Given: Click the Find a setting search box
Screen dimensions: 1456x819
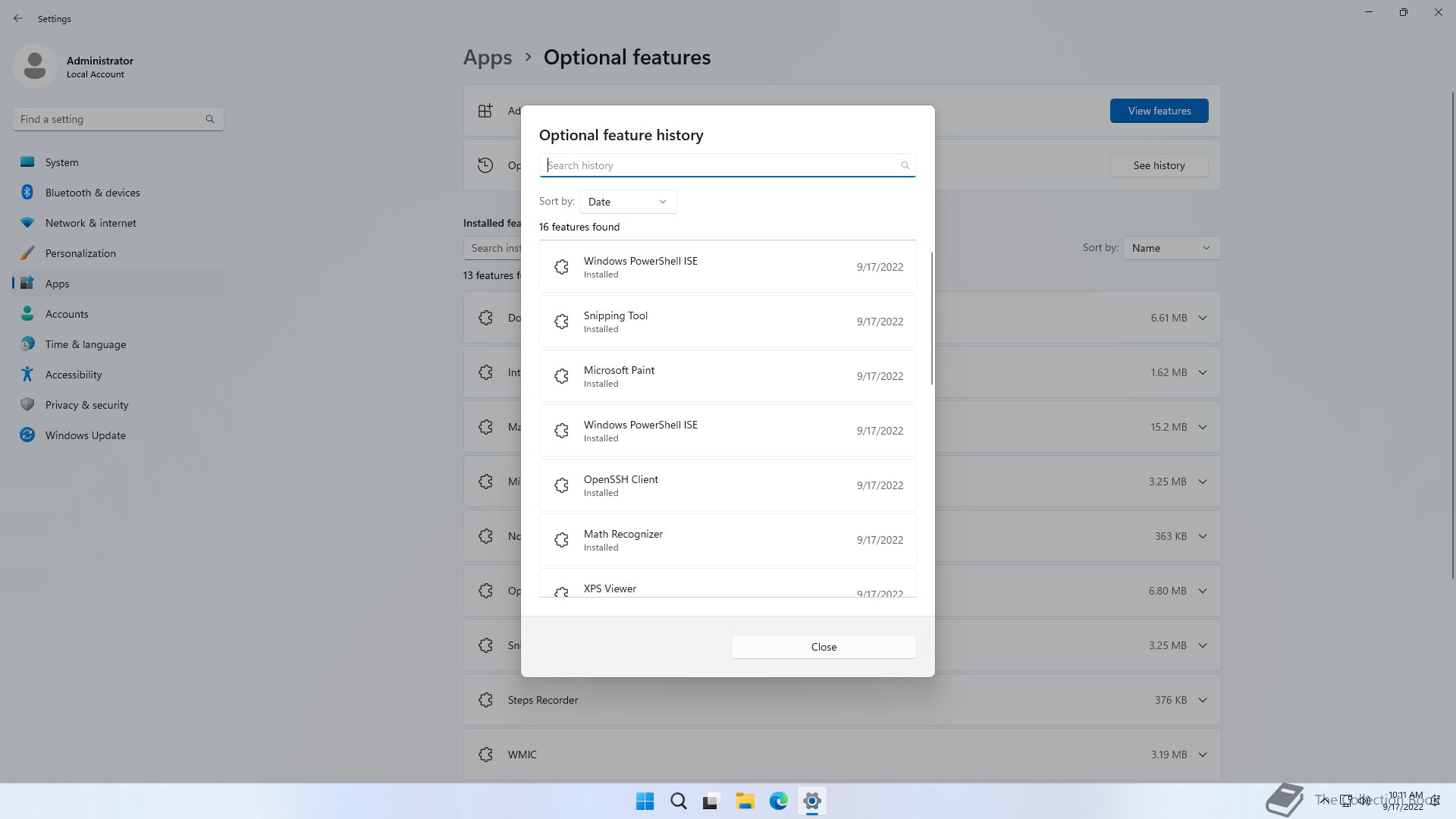Looking at the screenshot, I should click(x=118, y=119).
